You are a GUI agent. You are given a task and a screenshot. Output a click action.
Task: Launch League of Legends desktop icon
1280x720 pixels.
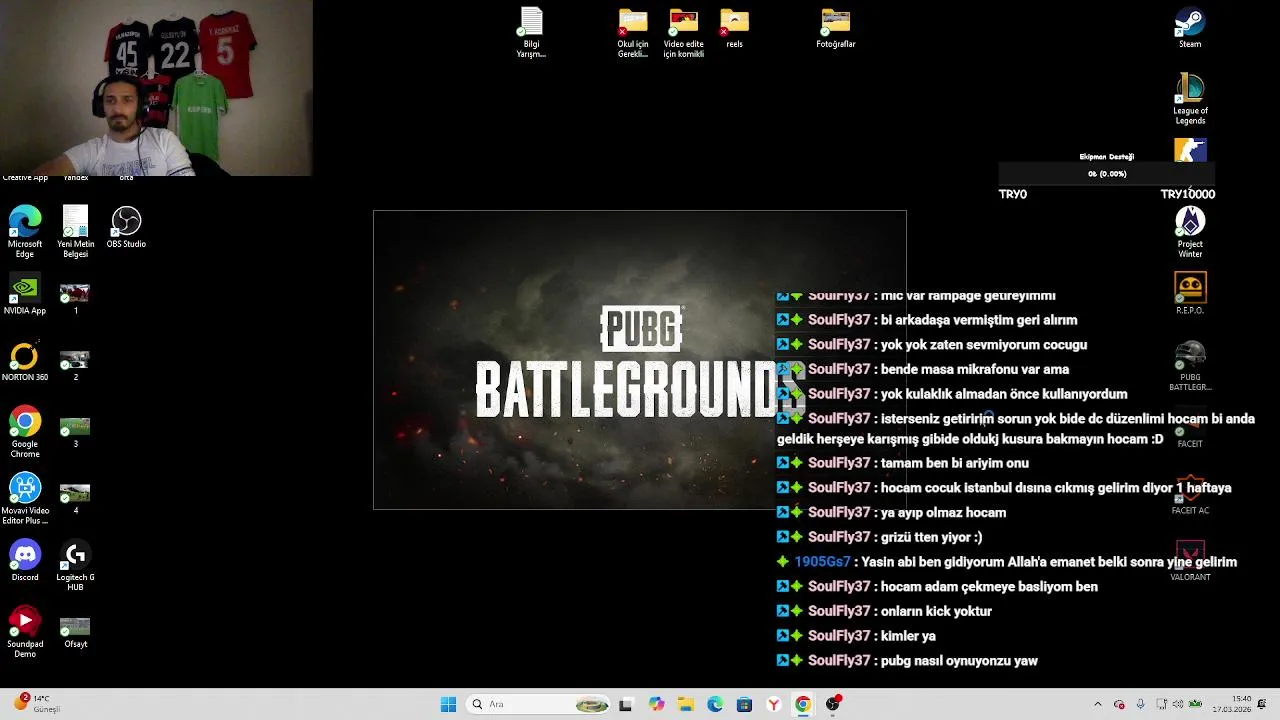(x=1190, y=98)
